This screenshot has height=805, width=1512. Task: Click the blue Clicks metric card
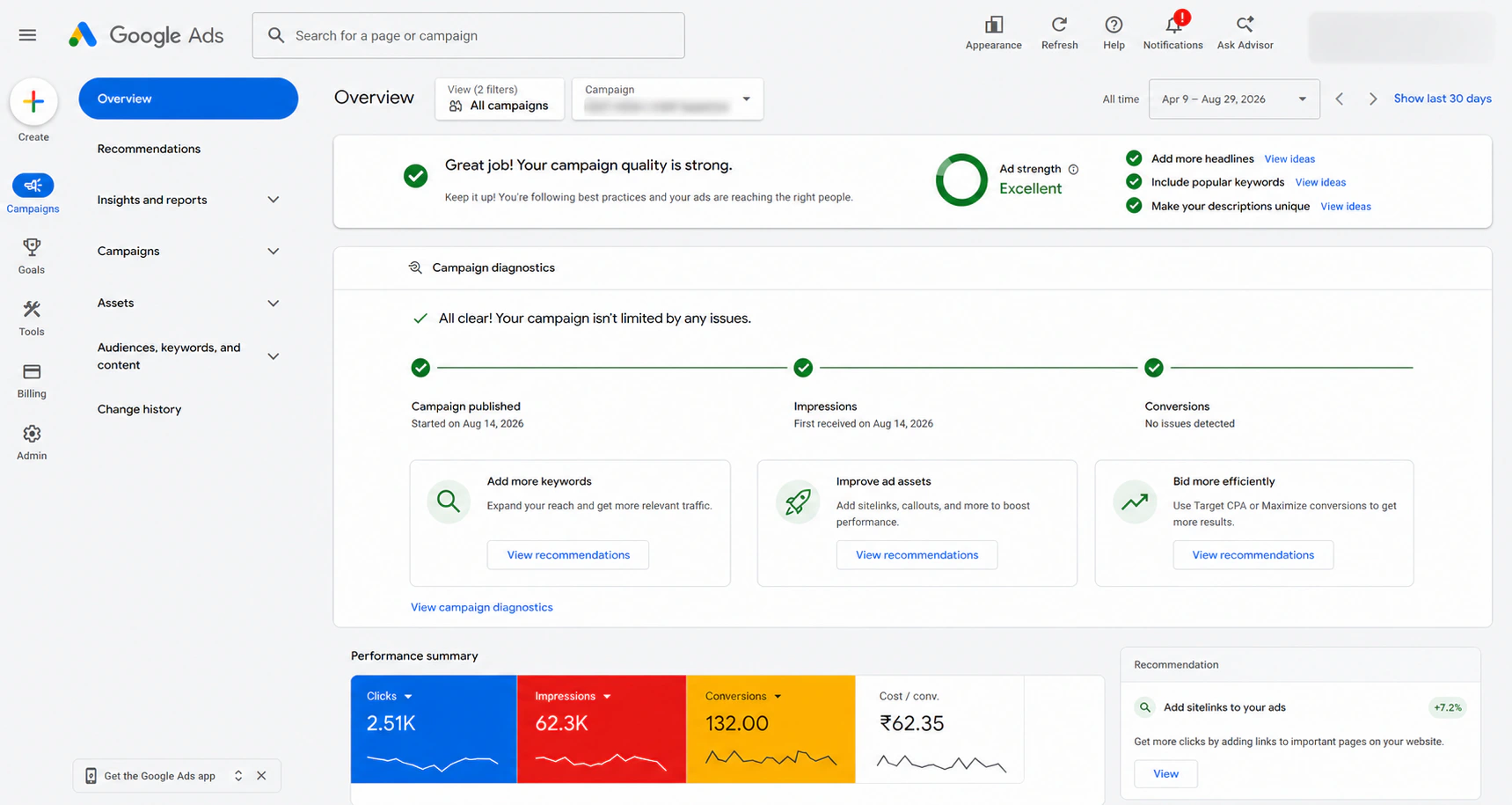tap(434, 729)
